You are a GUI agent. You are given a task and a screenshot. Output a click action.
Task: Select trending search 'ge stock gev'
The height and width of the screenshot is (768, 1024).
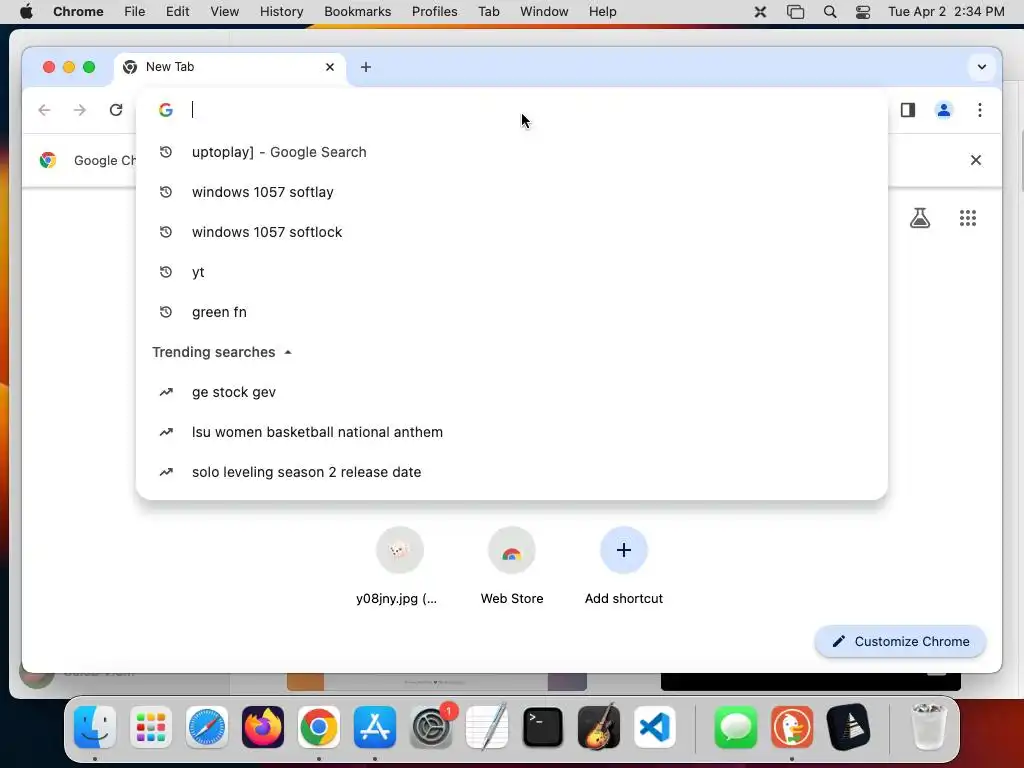coord(511,392)
